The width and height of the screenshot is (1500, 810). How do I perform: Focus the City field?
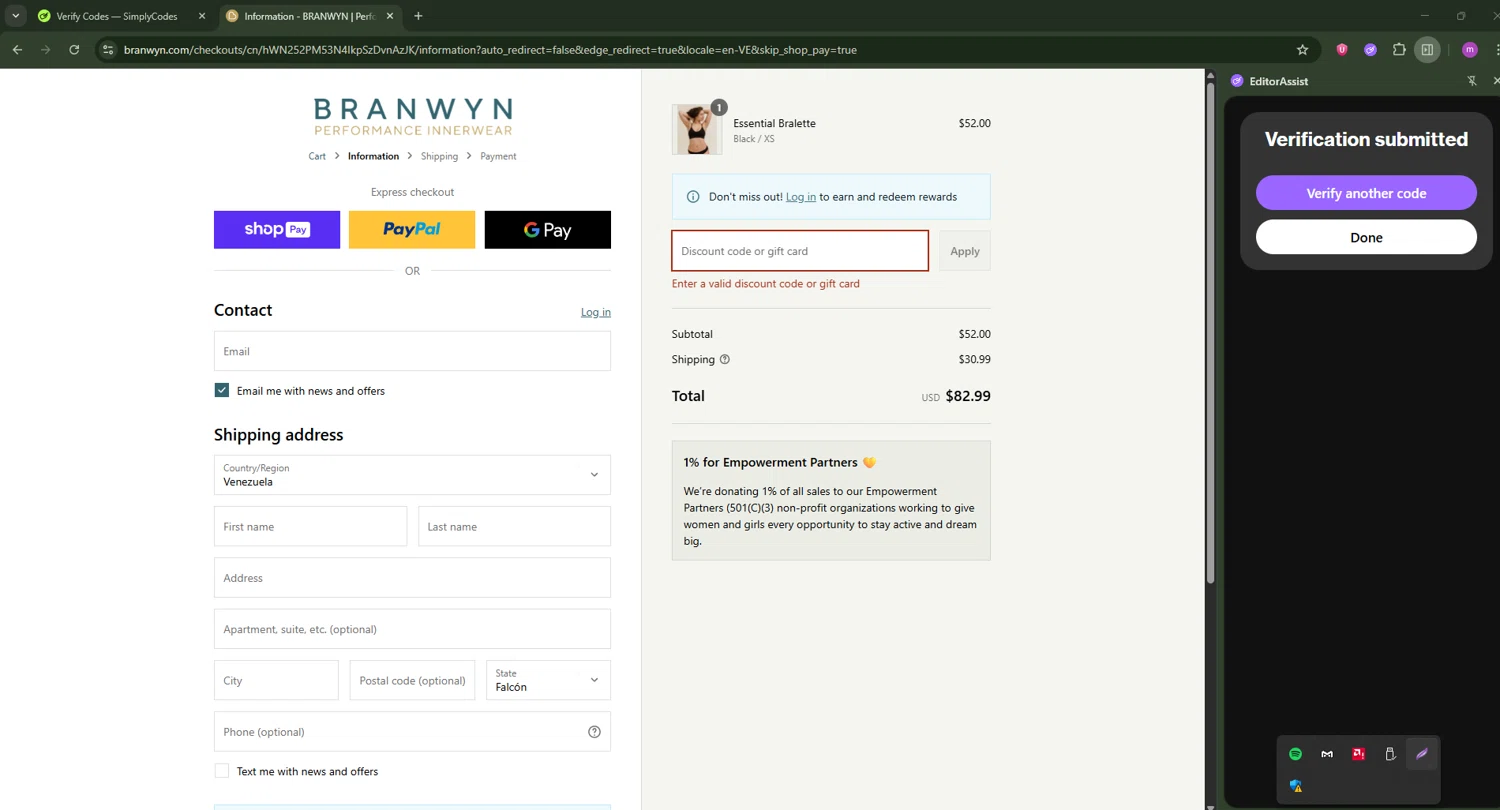[x=276, y=680]
